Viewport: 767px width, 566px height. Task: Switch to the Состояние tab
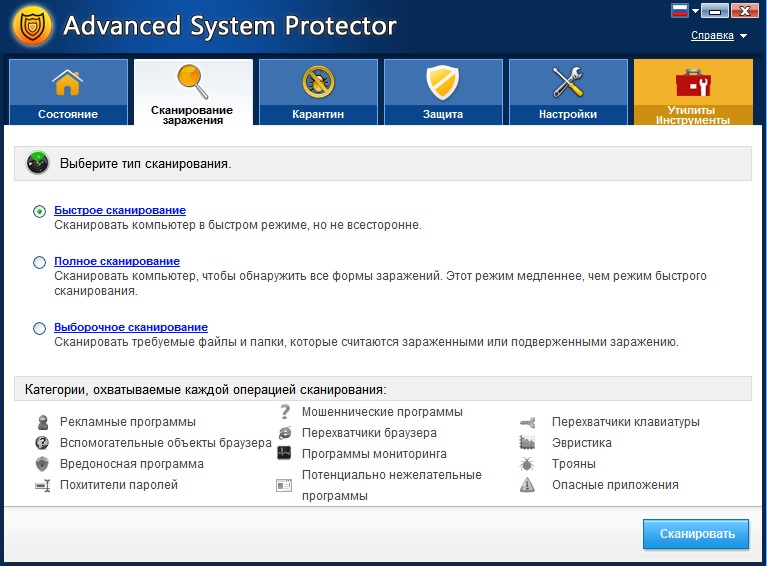[68, 92]
